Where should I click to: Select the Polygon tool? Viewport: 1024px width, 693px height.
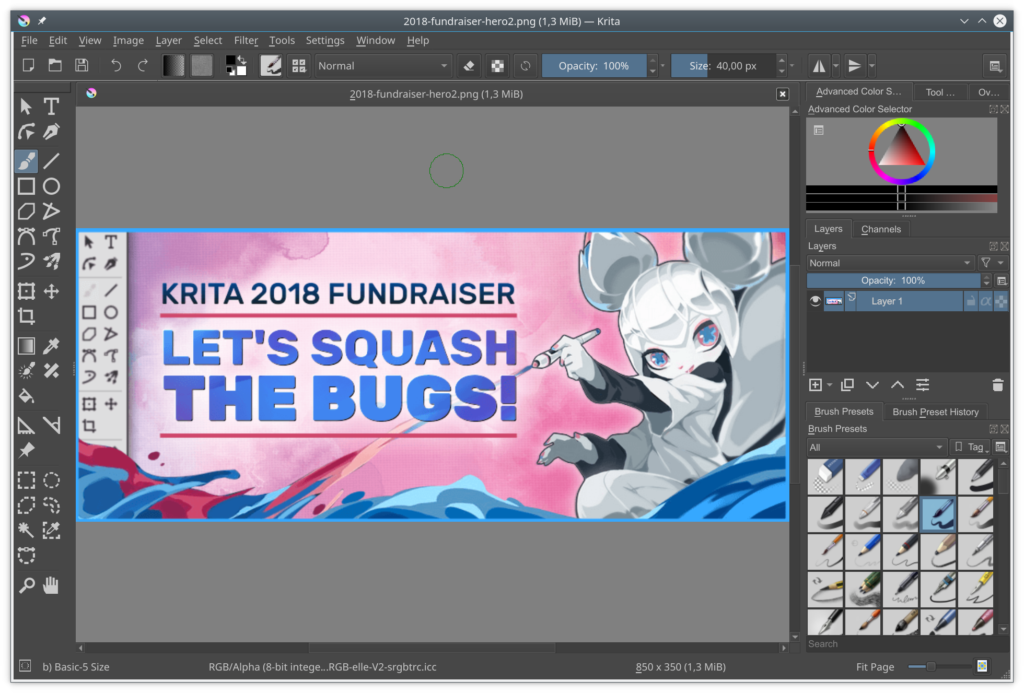pyautogui.click(x=26, y=212)
